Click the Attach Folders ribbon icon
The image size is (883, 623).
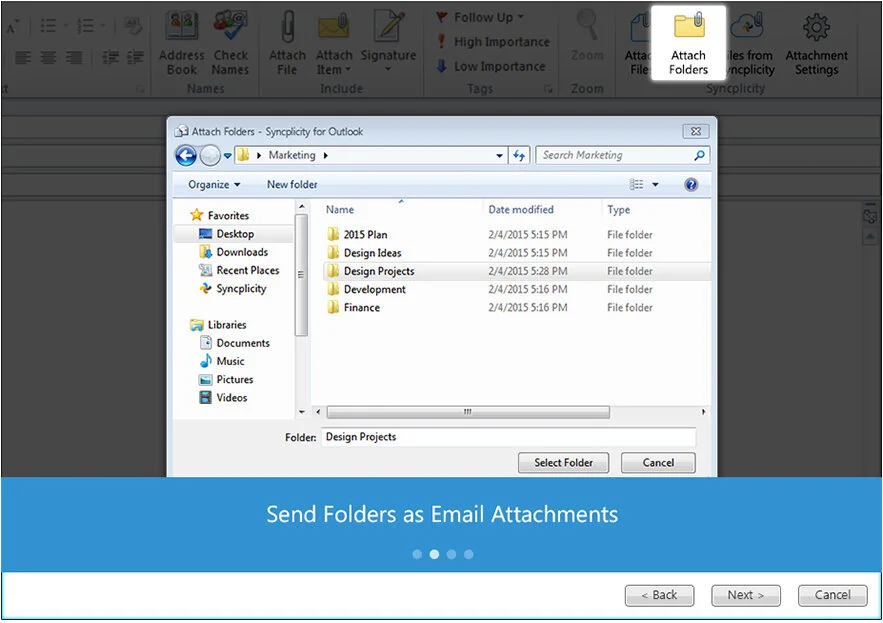tap(688, 25)
